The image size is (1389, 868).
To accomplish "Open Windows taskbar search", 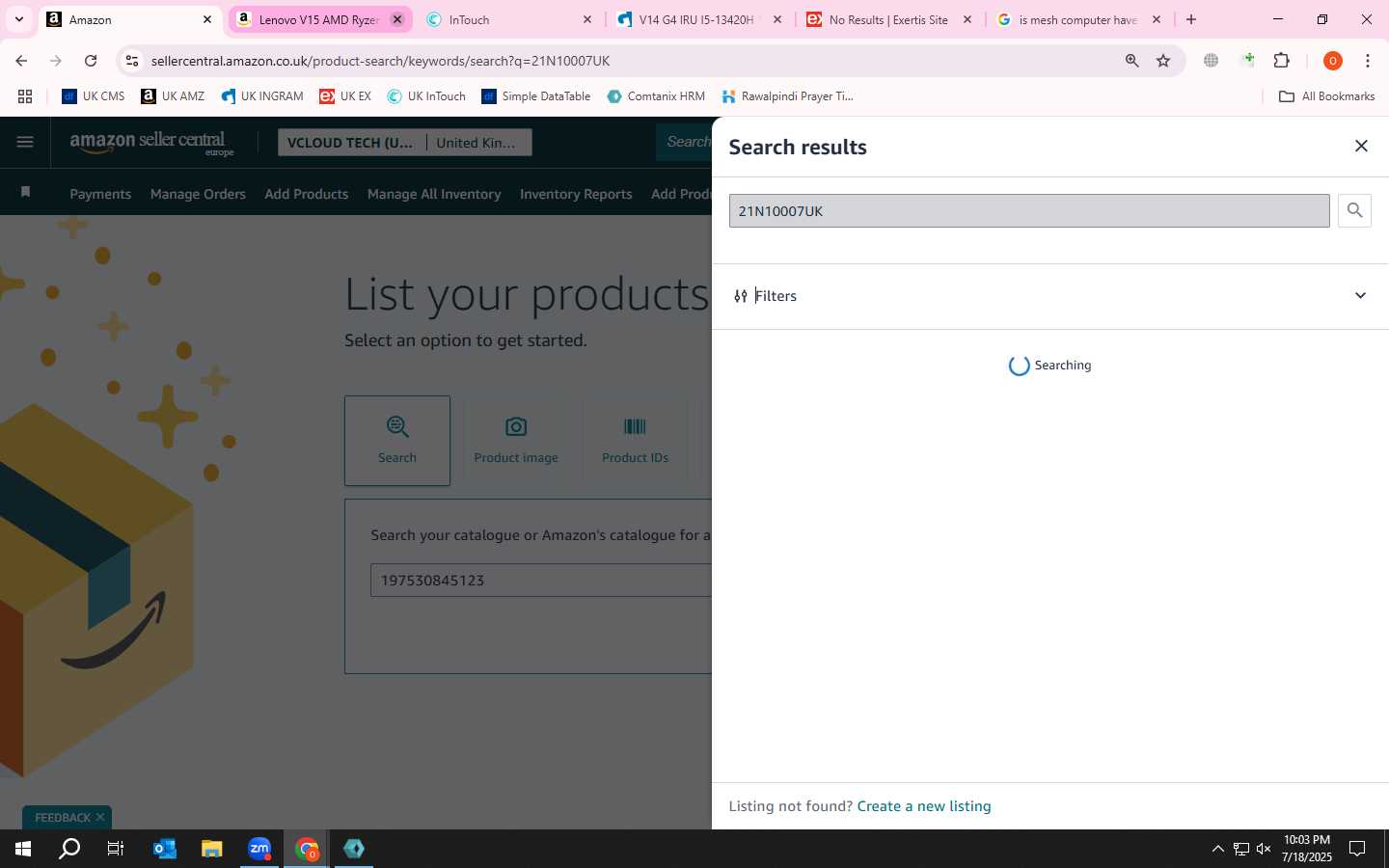I will click(69, 849).
